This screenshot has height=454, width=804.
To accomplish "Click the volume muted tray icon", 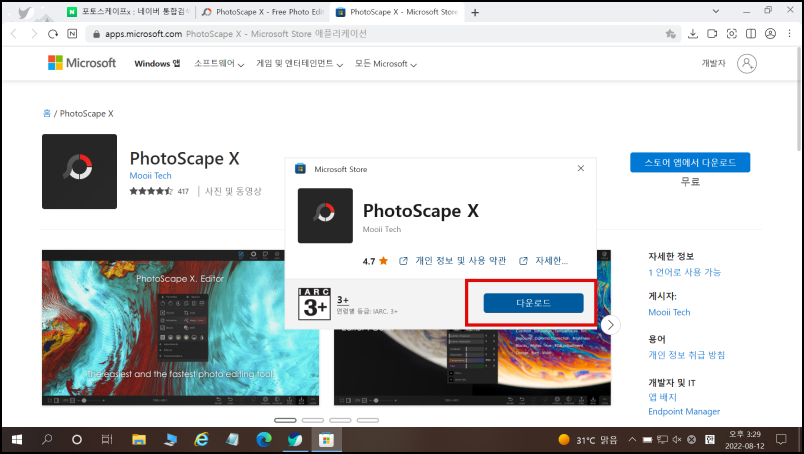I will (x=677, y=440).
